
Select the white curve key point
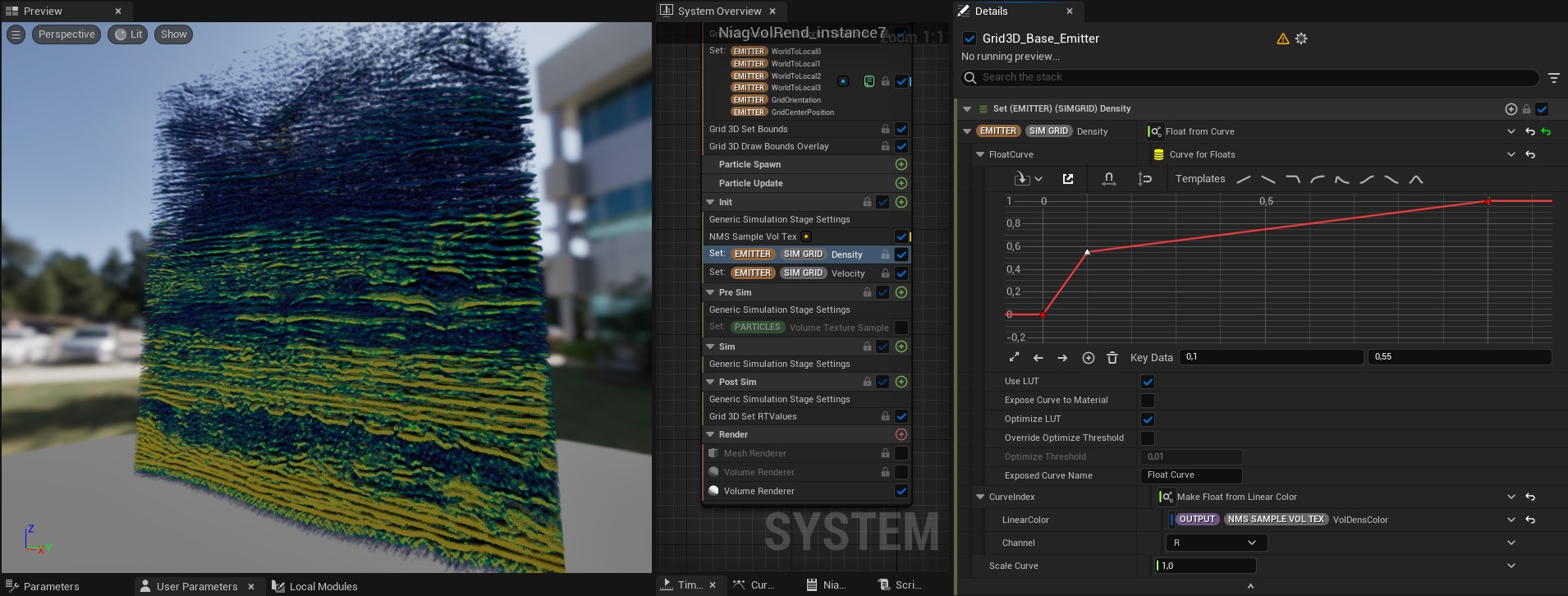[x=1088, y=251]
